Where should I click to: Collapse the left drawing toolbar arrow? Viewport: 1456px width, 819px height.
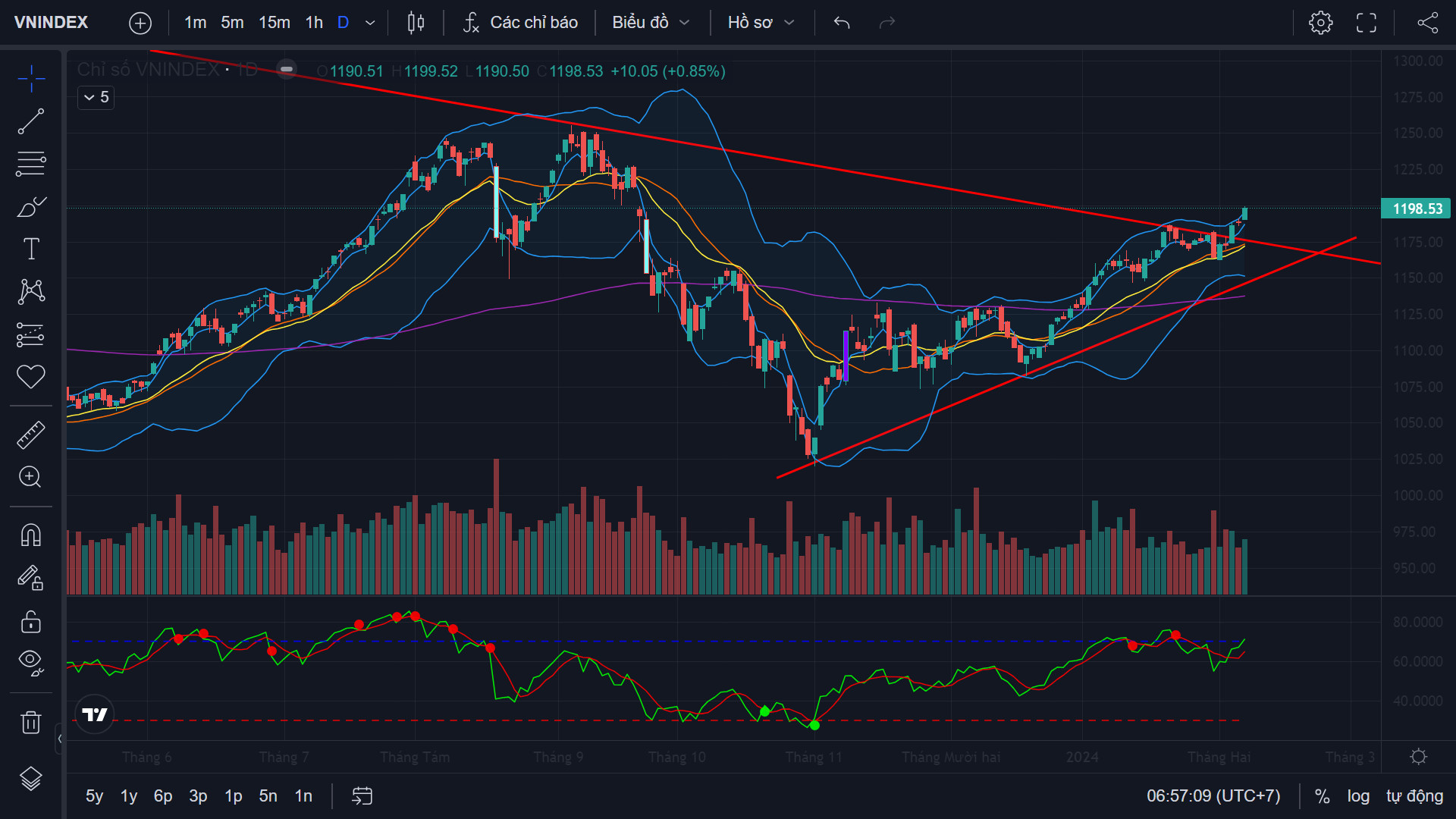point(60,739)
